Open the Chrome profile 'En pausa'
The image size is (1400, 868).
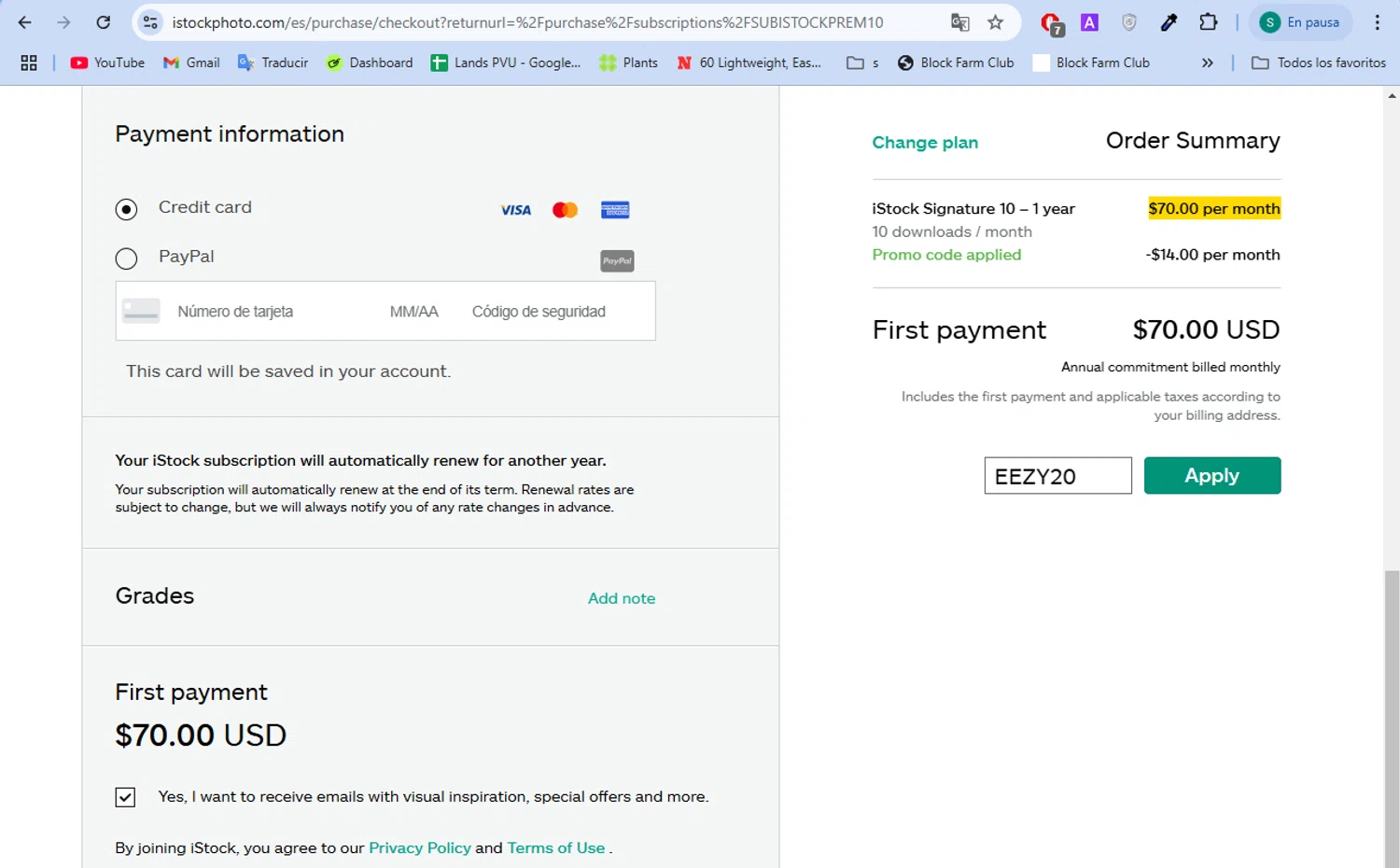tap(1300, 22)
